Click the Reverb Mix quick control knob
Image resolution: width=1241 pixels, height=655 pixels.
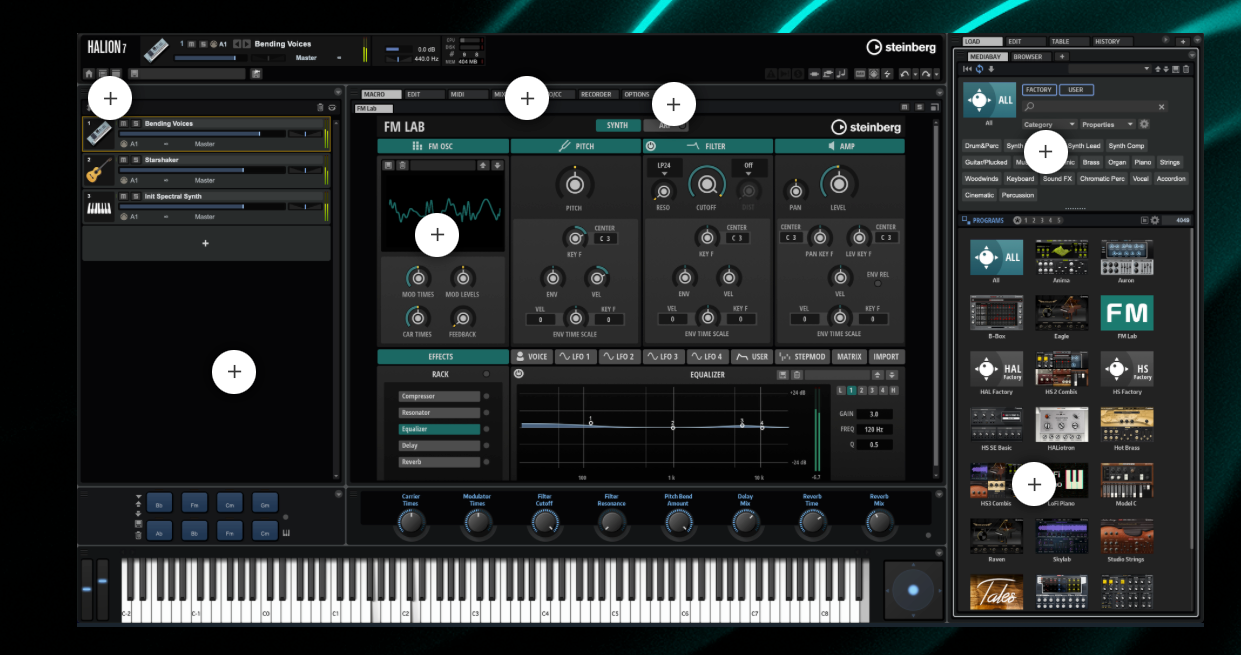pyautogui.click(x=879, y=522)
